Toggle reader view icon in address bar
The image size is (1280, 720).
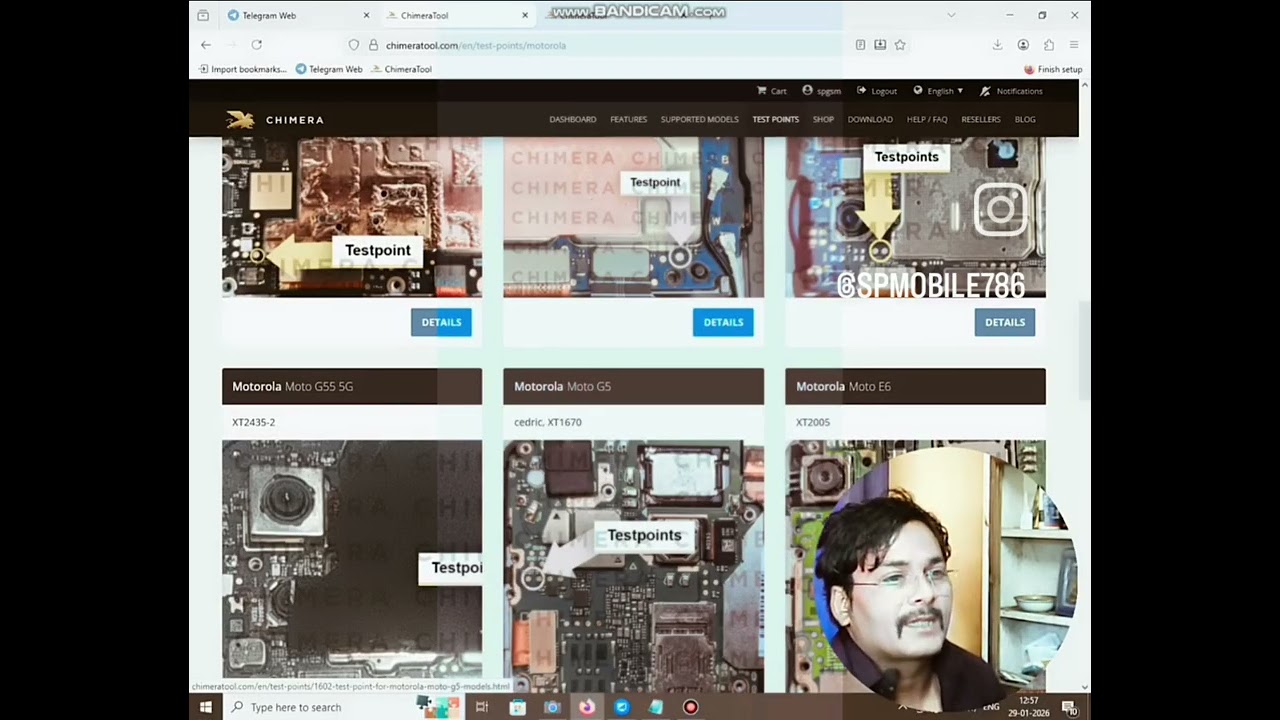coord(860,45)
